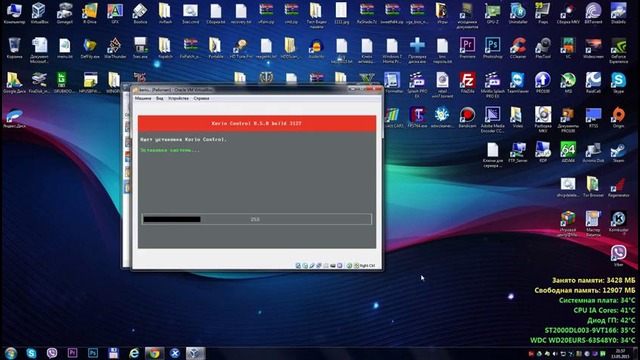Viewport: 640px width, 360px height.
Task: Switch to VirtualBox cube taskbar button
Action: click(x=195, y=353)
